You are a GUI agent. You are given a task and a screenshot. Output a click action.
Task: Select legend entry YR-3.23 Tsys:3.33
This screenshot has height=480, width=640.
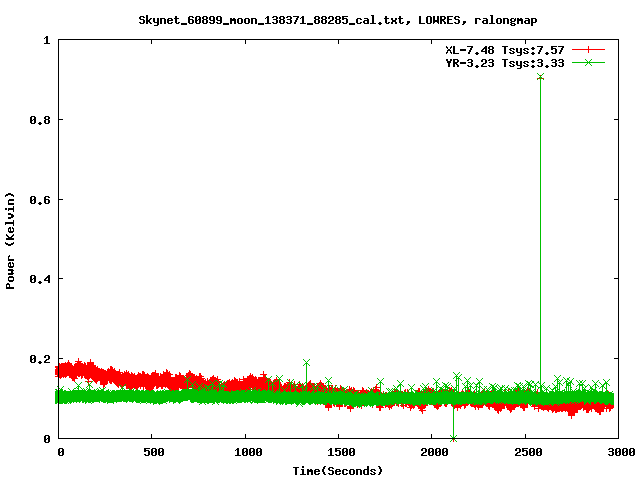point(504,63)
